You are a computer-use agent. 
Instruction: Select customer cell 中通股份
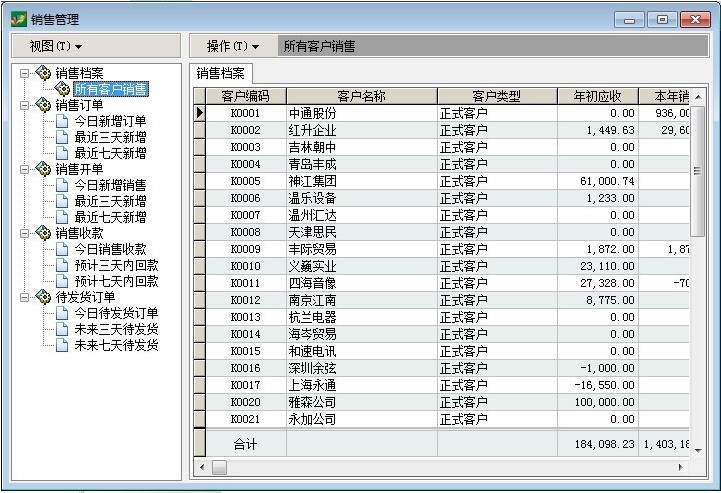pyautogui.click(x=361, y=113)
